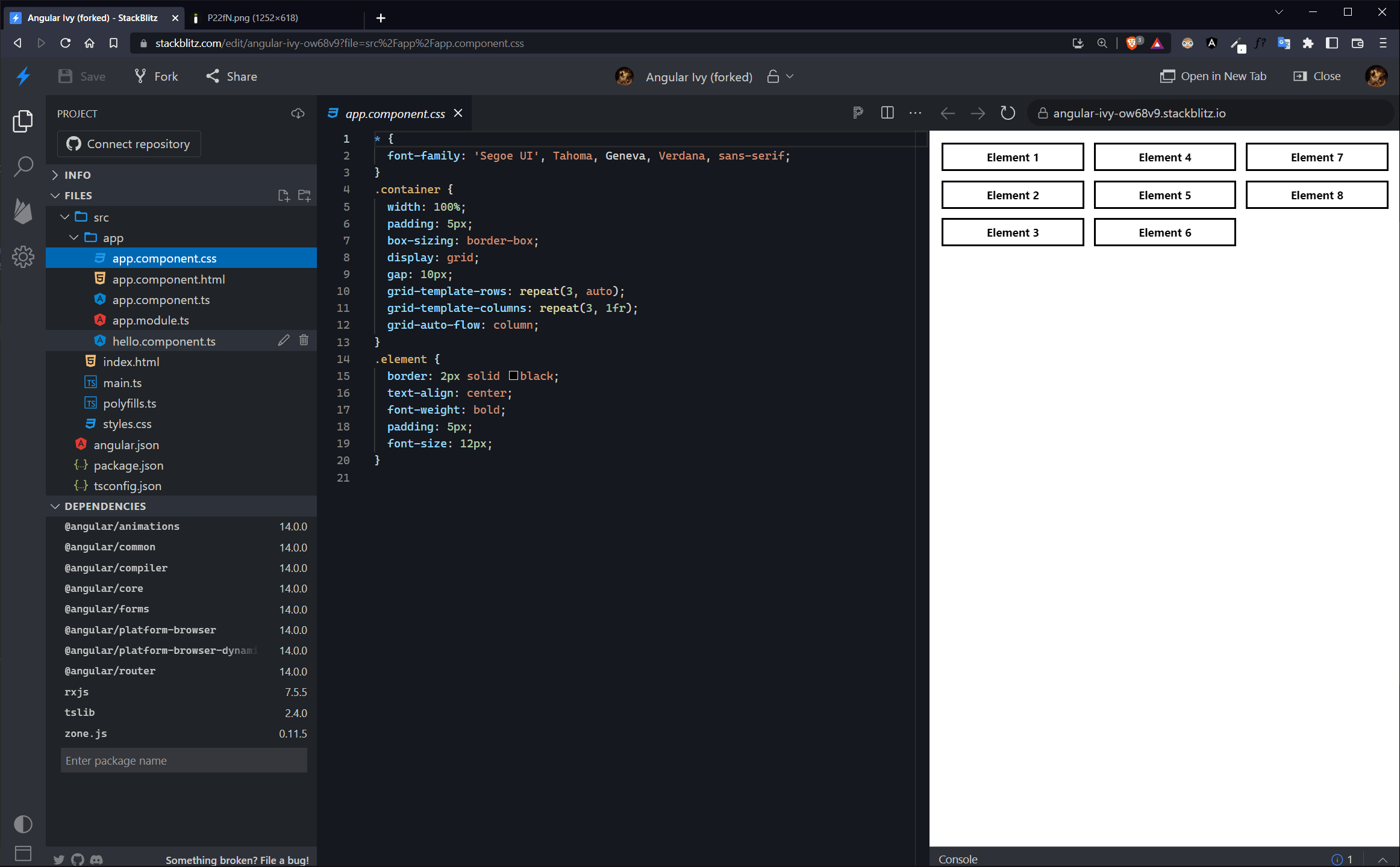
Task: Click the Fork button
Action: [156, 76]
